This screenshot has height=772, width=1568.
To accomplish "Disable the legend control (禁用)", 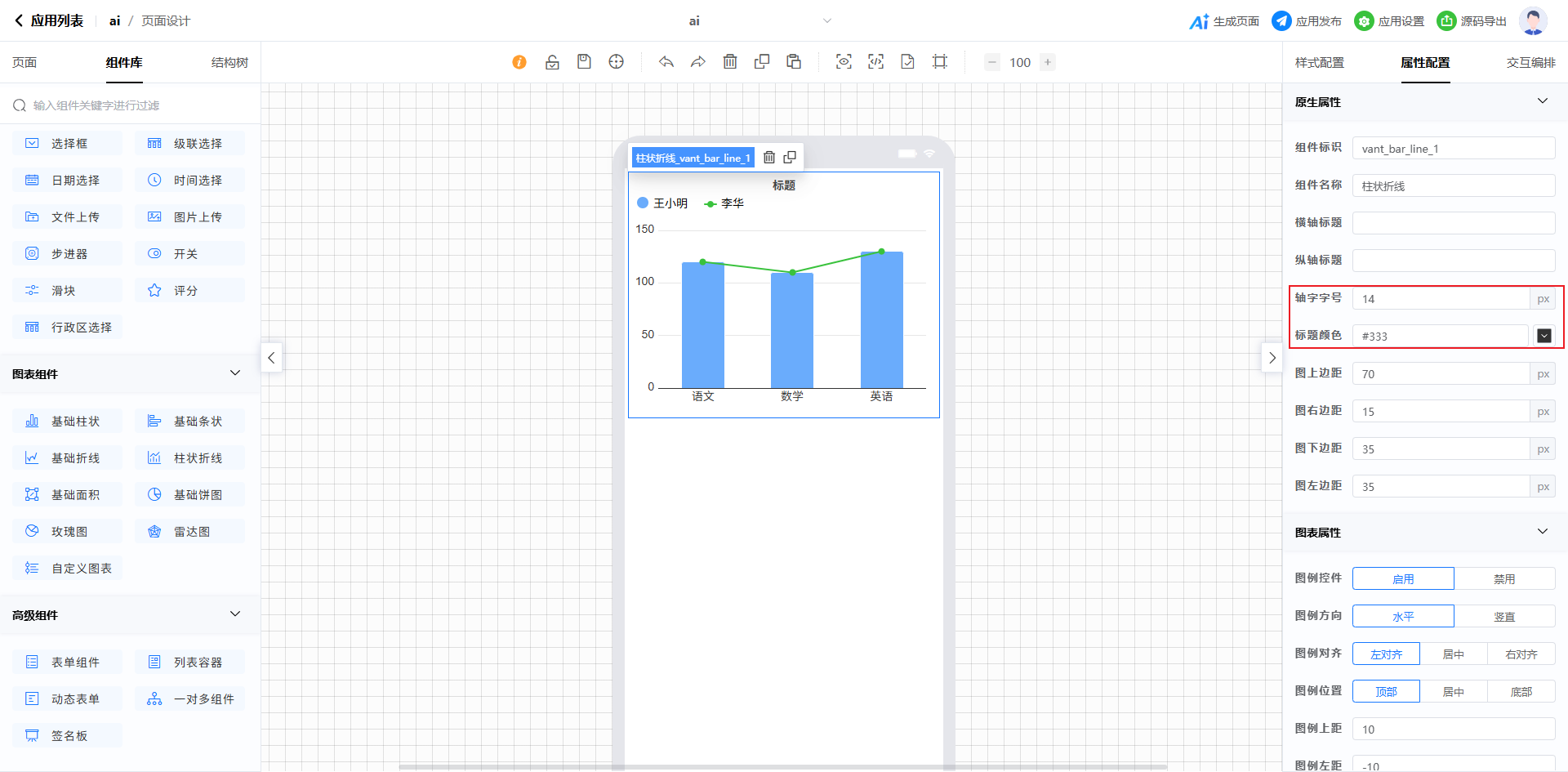I will (1504, 579).
